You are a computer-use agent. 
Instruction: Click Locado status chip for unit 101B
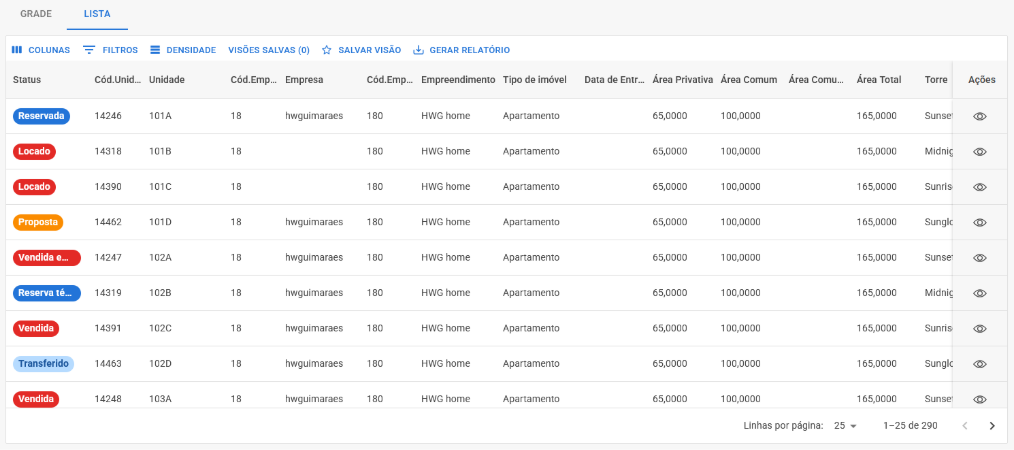tap(34, 151)
